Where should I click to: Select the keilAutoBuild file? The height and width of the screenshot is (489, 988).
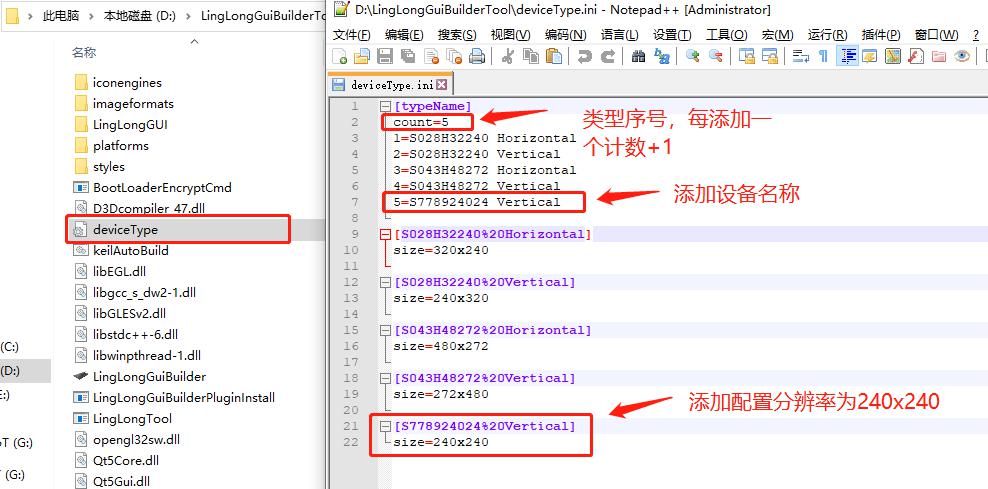tap(130, 250)
